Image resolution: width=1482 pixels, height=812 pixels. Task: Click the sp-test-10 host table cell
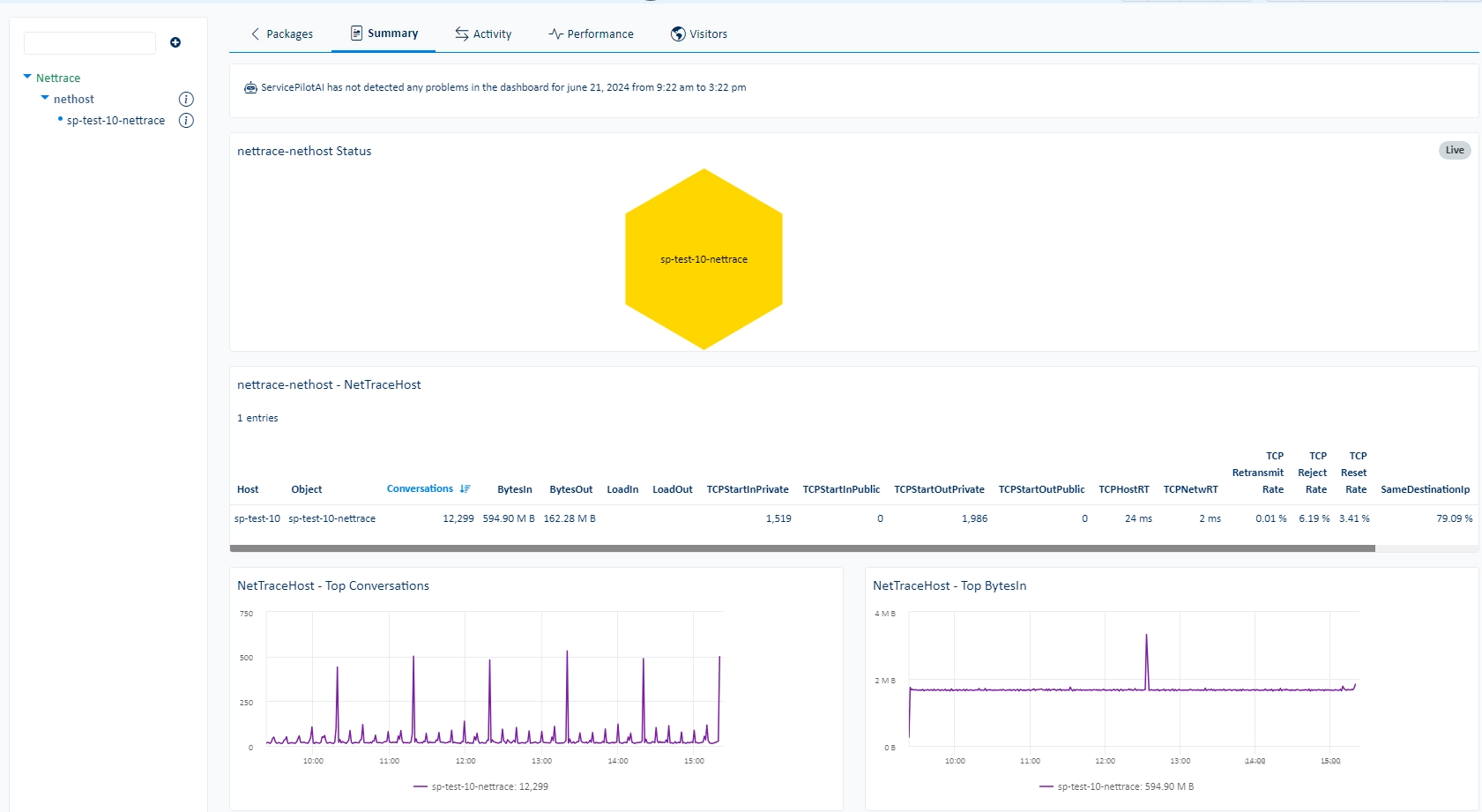click(x=257, y=518)
